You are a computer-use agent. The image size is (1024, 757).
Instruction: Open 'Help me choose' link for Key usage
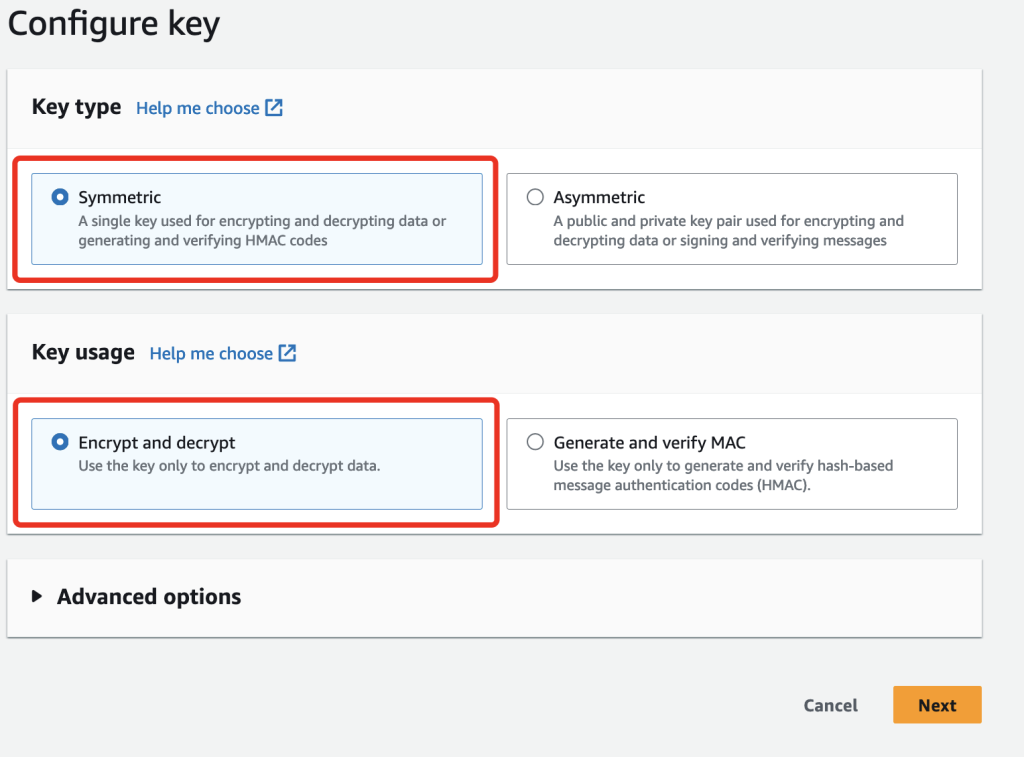click(211, 353)
